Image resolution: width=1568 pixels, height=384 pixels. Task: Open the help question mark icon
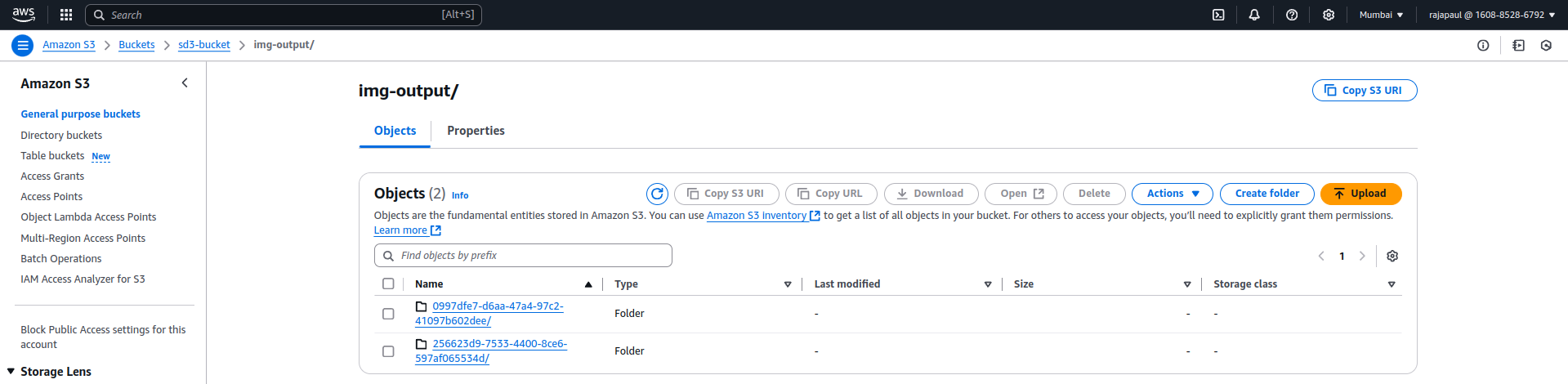tap(1292, 15)
